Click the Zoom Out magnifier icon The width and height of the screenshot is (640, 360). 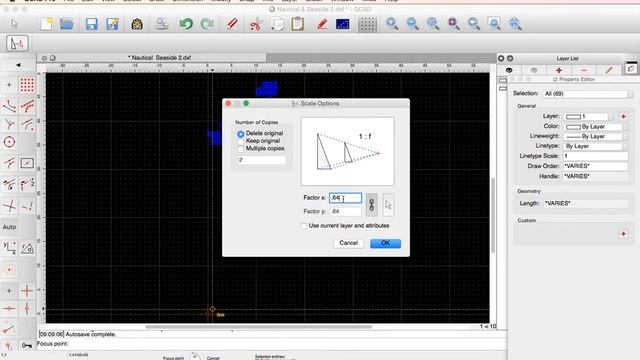pos(412,24)
